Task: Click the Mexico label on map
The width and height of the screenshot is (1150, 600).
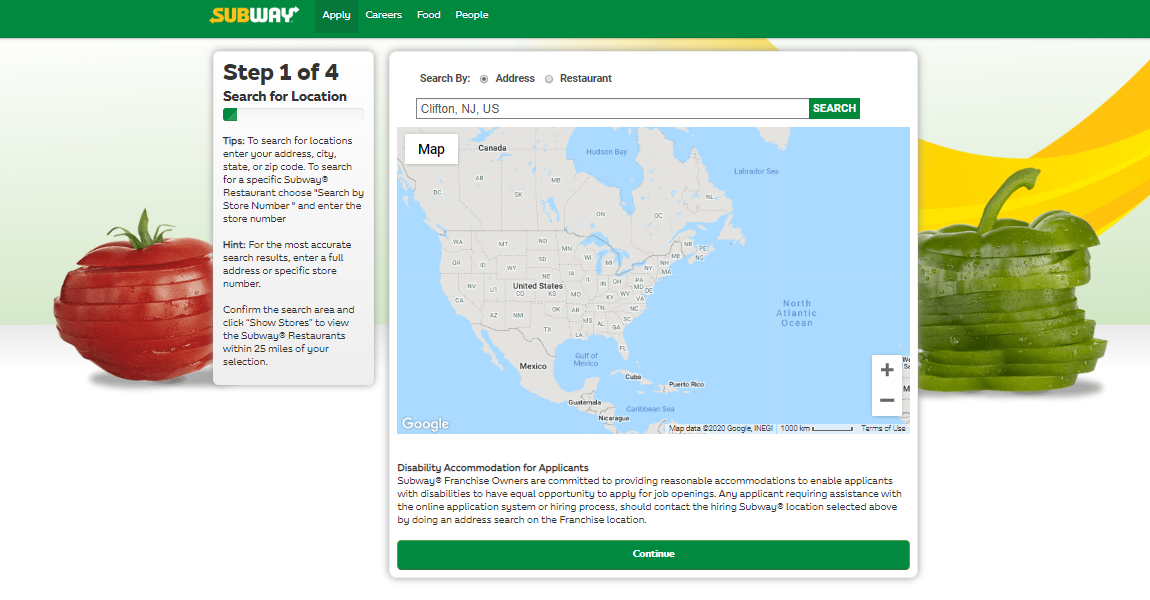Action: (533, 366)
